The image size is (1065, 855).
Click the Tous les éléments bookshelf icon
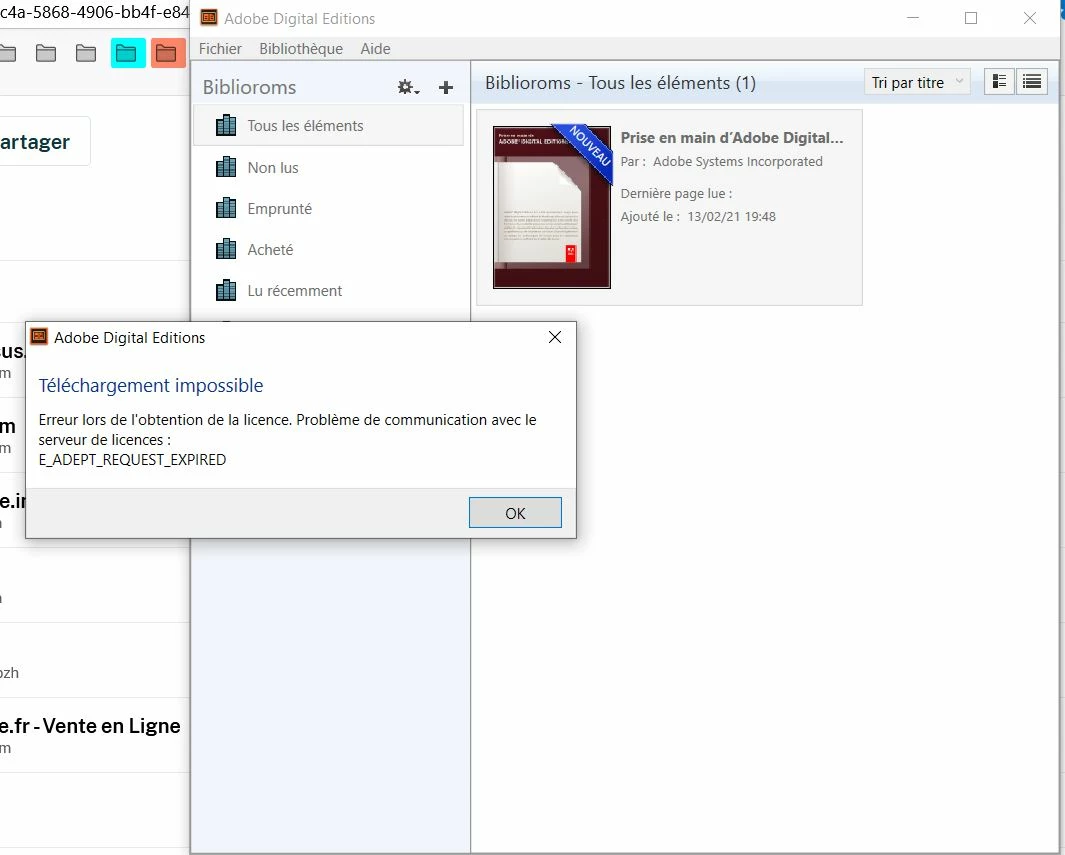[225, 126]
